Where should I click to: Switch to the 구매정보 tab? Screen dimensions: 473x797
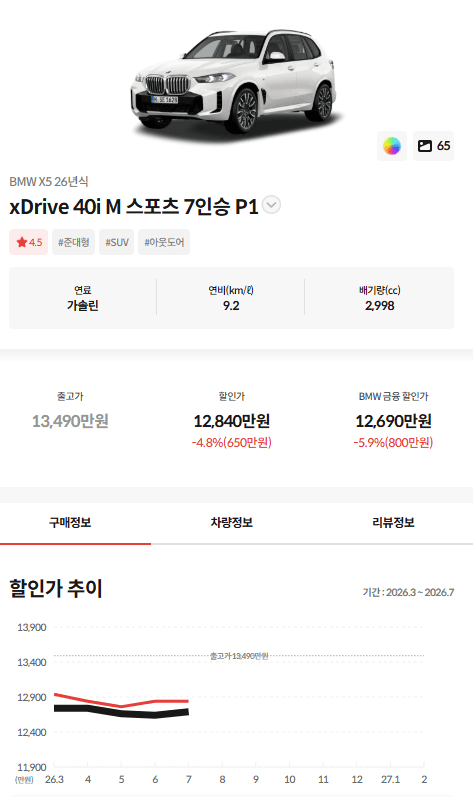click(70, 523)
